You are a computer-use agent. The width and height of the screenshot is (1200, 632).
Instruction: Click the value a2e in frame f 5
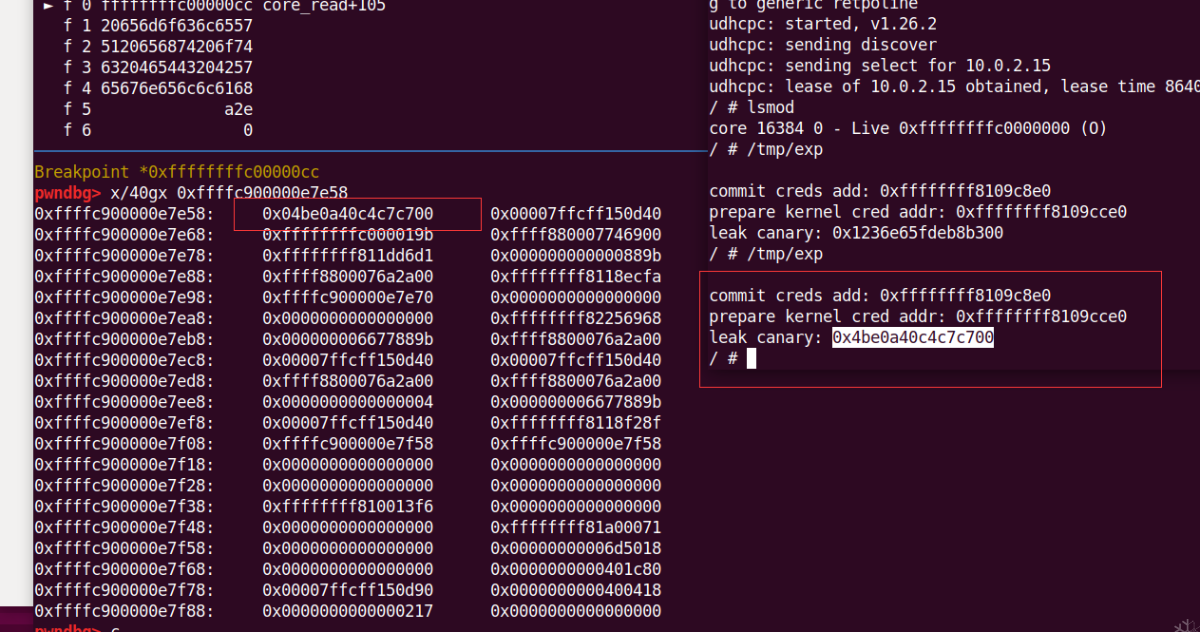coord(239,109)
